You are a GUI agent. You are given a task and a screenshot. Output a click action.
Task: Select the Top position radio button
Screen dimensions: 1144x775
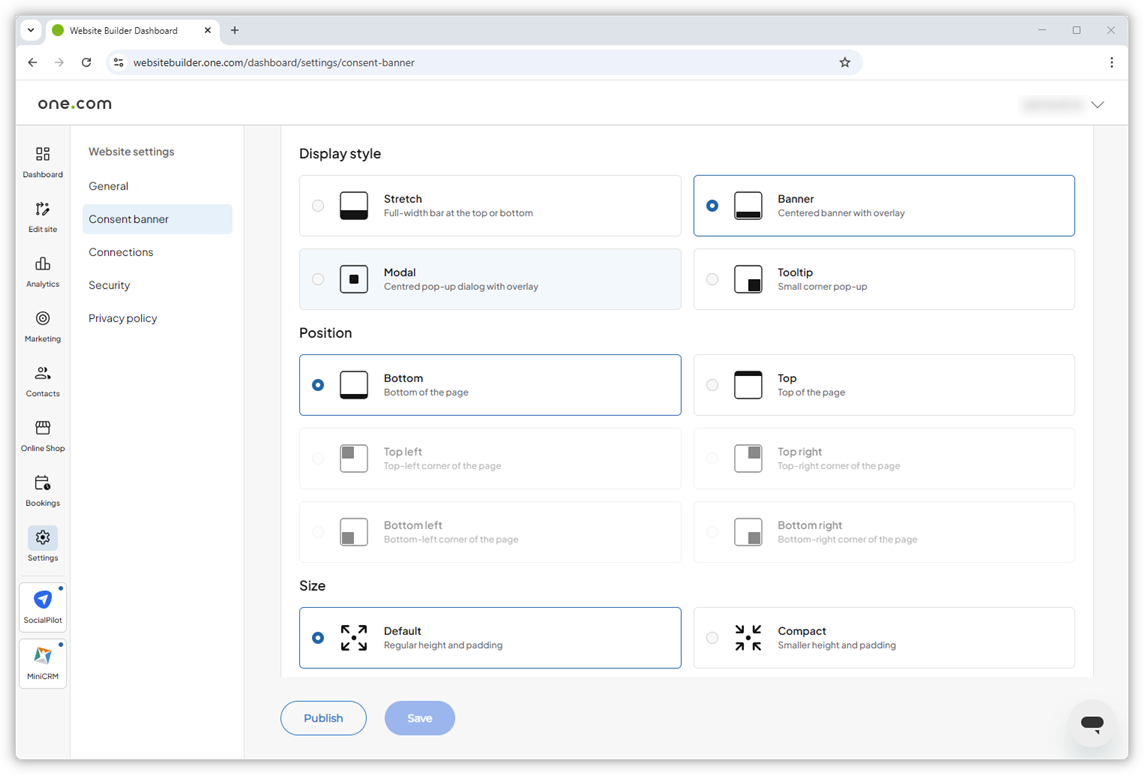pos(712,385)
